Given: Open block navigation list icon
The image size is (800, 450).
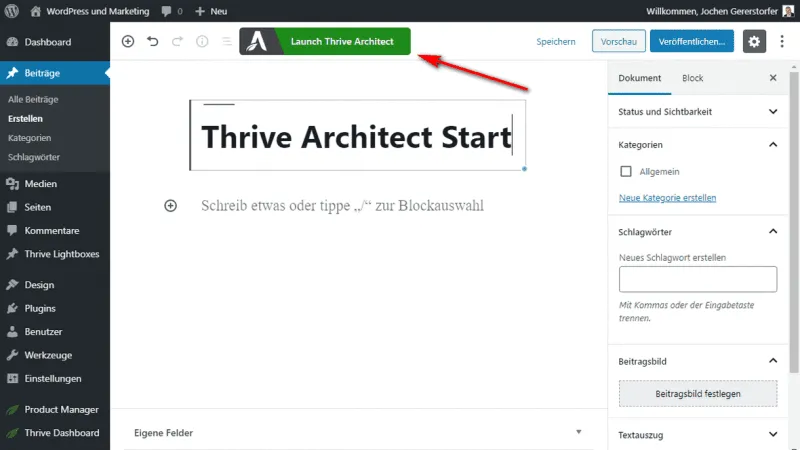Looking at the screenshot, I should [x=227, y=41].
